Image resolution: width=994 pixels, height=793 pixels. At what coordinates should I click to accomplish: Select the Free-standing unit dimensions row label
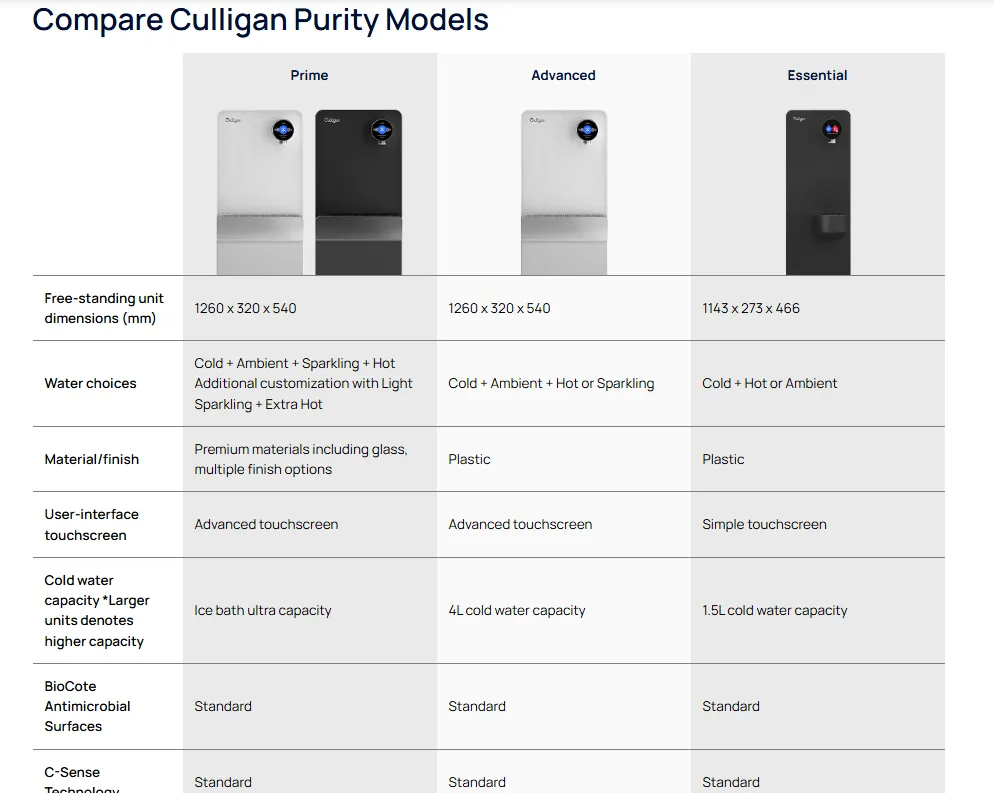[103, 308]
